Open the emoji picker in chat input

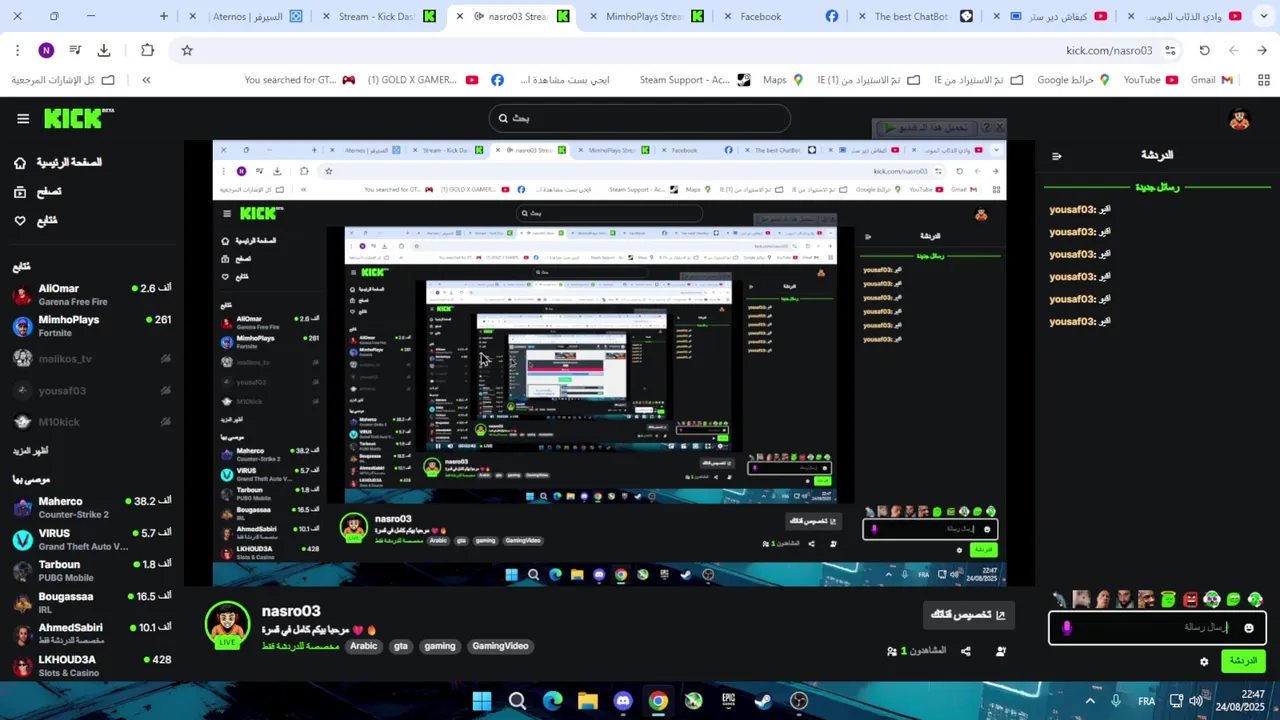coord(1248,628)
